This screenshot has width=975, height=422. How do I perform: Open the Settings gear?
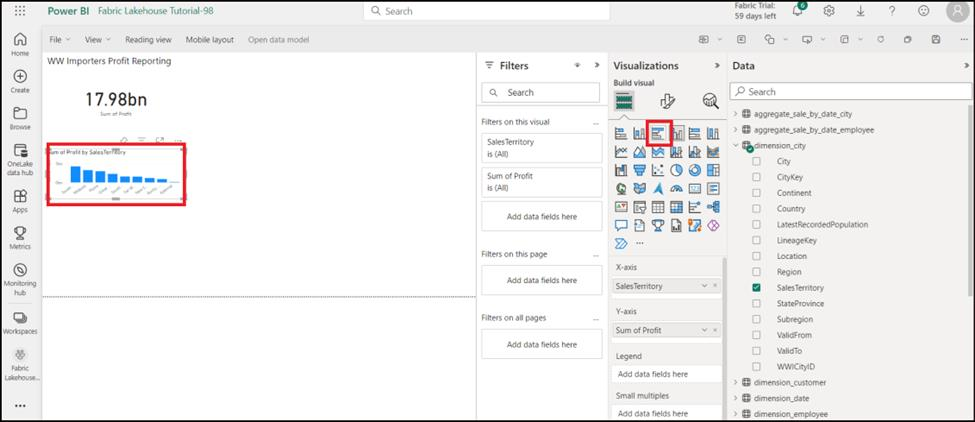coord(829,11)
